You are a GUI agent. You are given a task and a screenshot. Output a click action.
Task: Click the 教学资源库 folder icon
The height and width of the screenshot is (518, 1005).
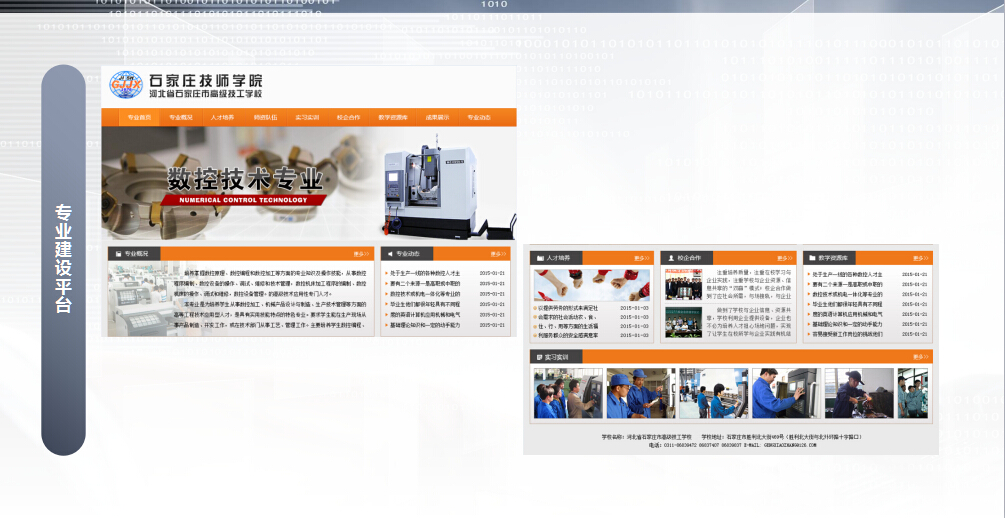pyautogui.click(x=812, y=258)
